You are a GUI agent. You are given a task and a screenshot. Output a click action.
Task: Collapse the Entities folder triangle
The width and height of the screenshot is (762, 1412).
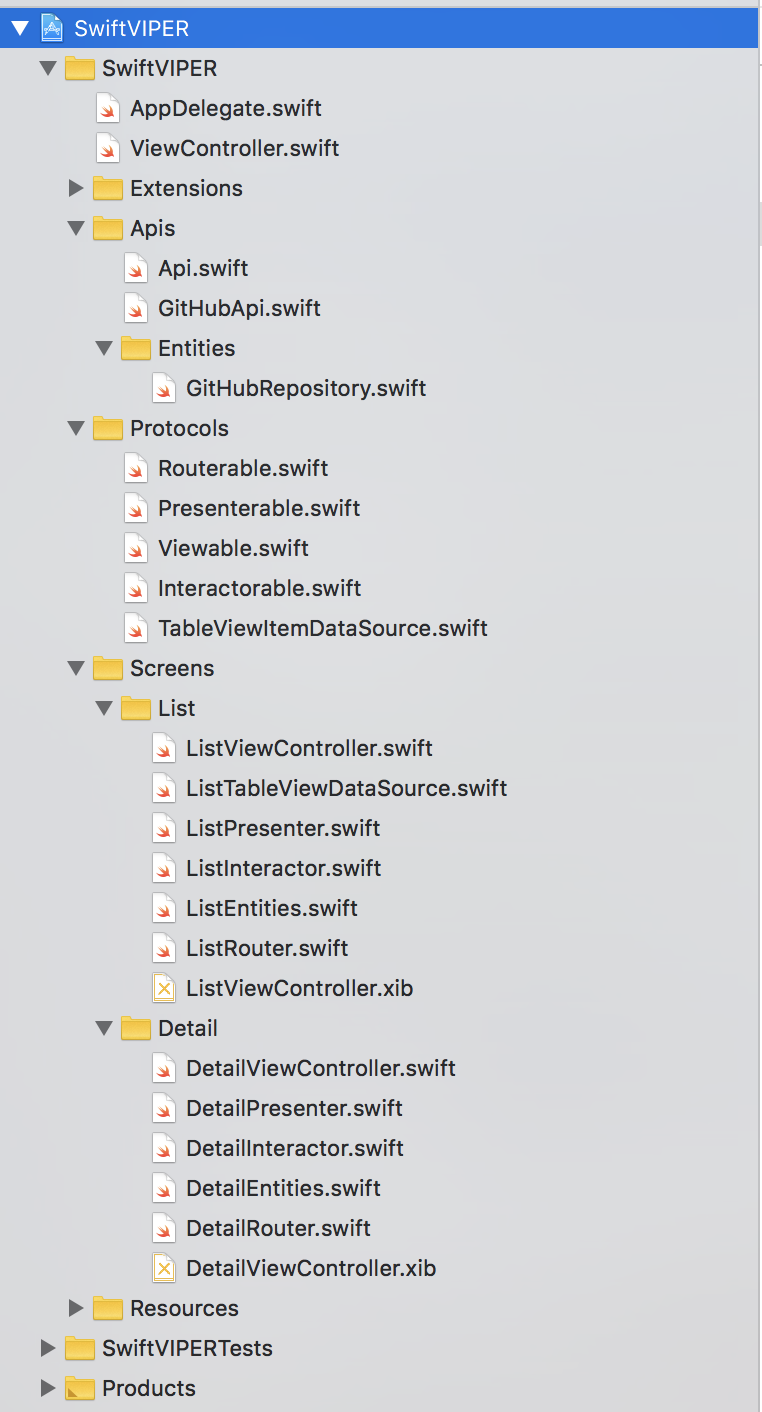103,349
